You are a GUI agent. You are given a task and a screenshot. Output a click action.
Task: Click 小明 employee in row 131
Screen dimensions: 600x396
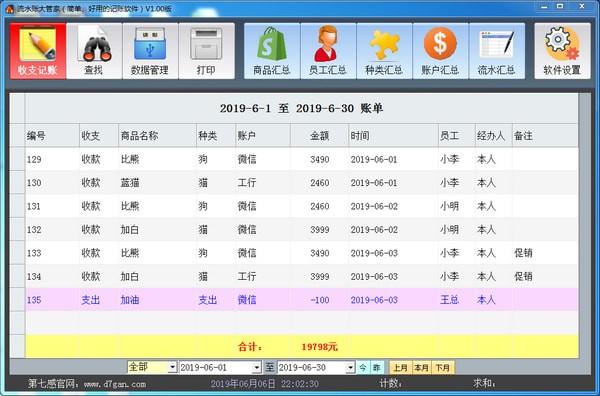click(449, 206)
